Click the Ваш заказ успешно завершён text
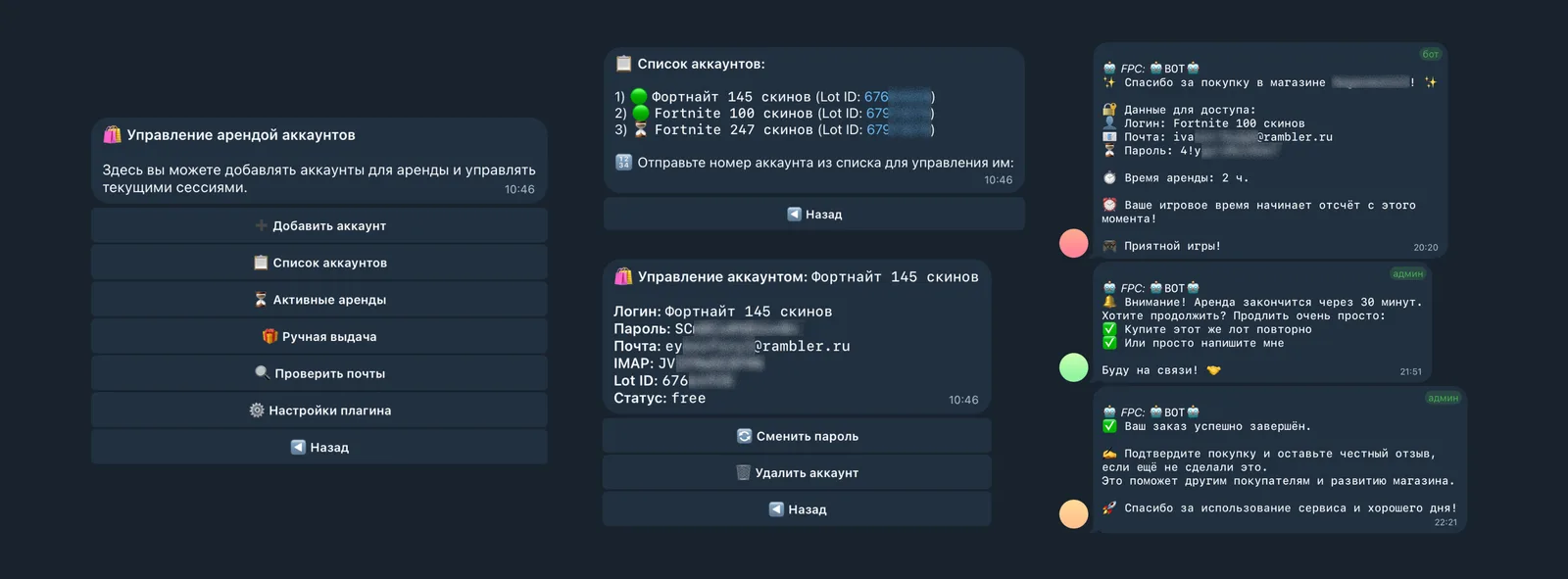1568x579 pixels. (x=1217, y=426)
